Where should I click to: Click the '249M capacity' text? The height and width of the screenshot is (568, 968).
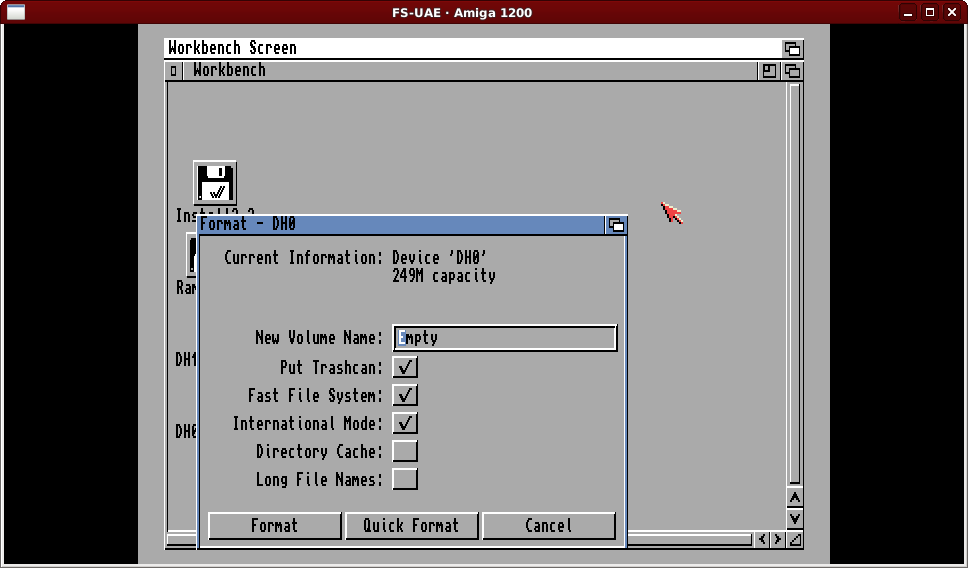coord(444,276)
